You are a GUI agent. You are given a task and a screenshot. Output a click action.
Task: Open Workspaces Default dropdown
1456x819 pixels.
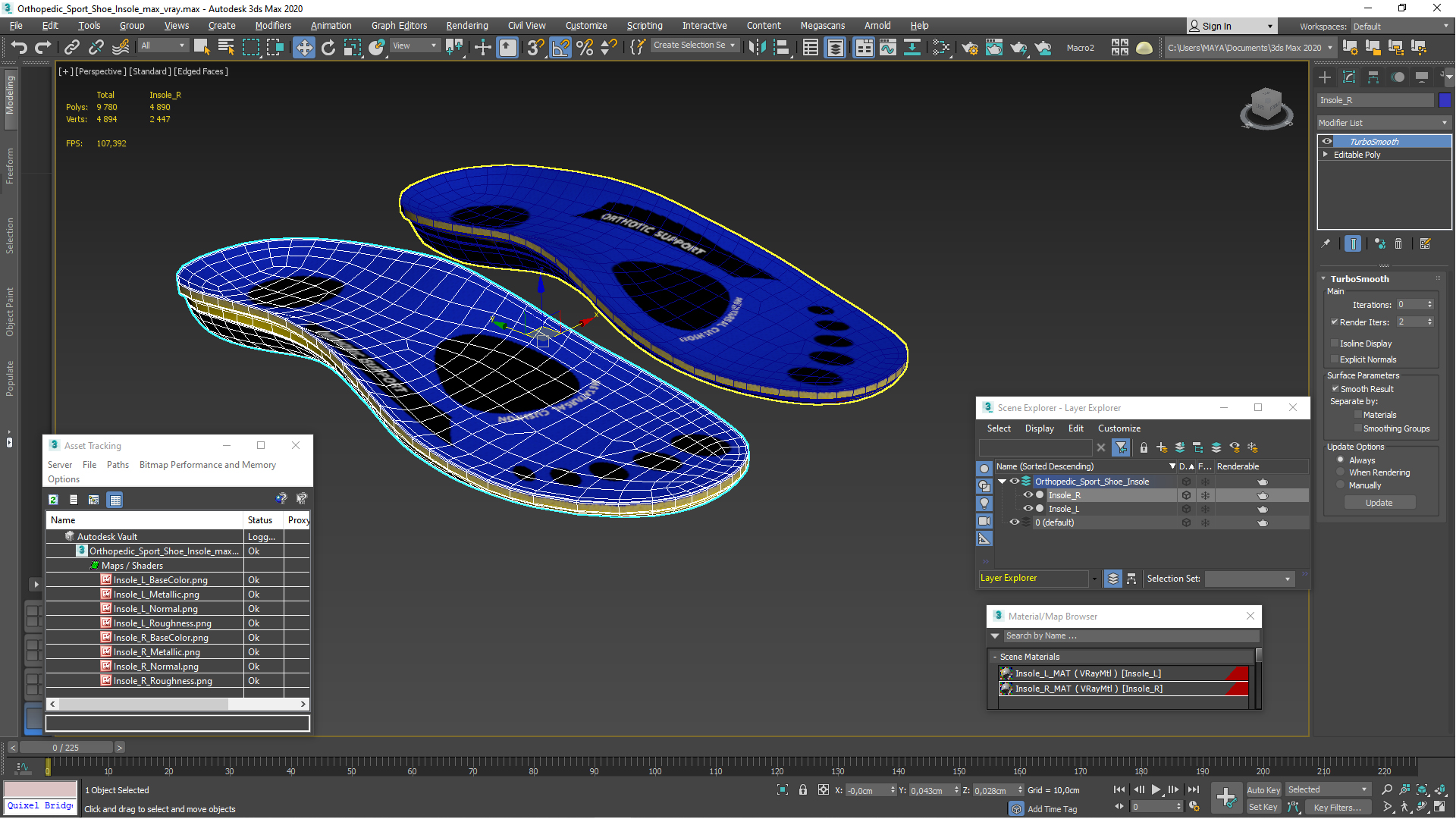point(1401,26)
